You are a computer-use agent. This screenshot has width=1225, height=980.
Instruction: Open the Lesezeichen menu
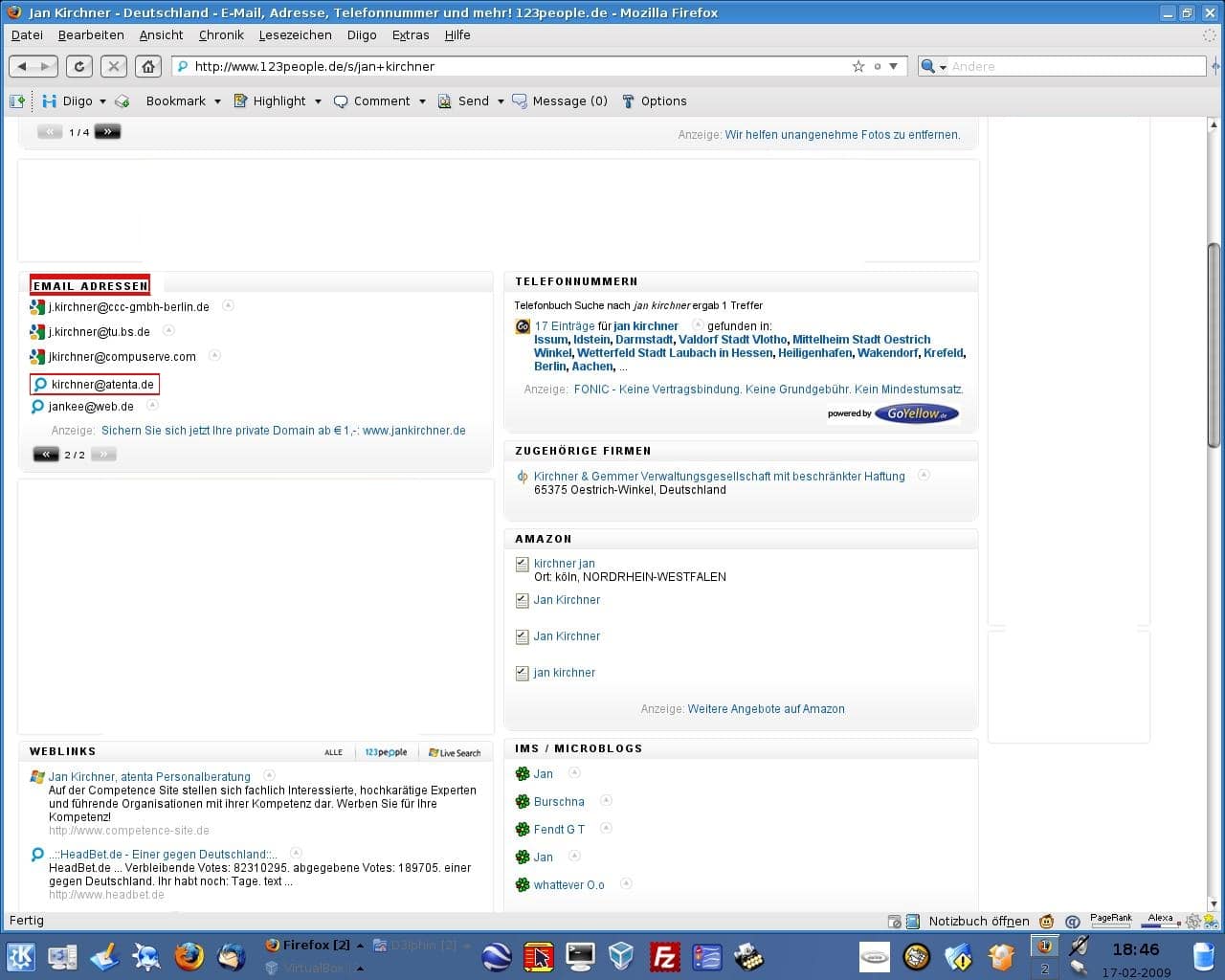pyautogui.click(x=295, y=34)
